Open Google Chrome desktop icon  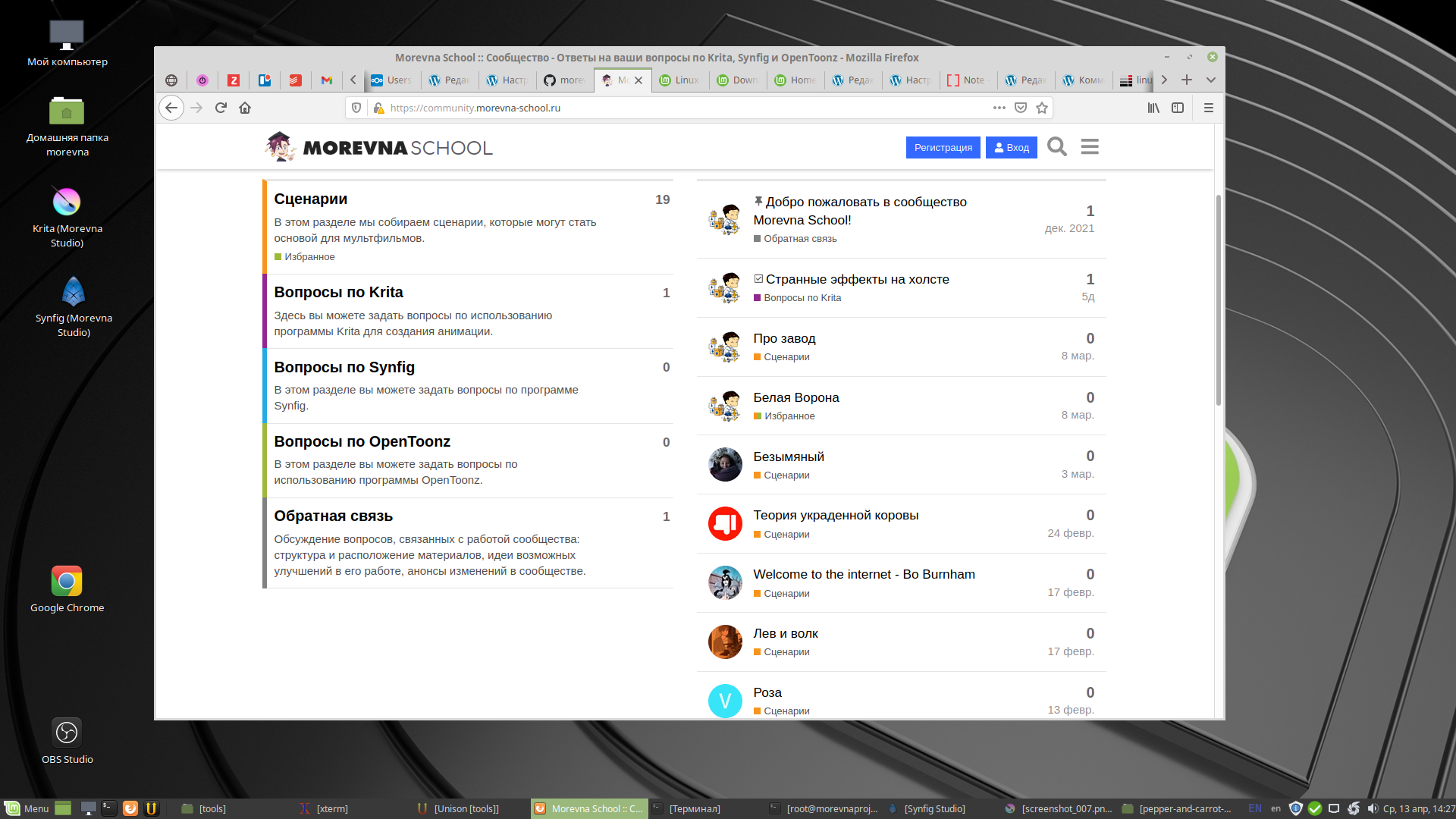[x=67, y=589]
